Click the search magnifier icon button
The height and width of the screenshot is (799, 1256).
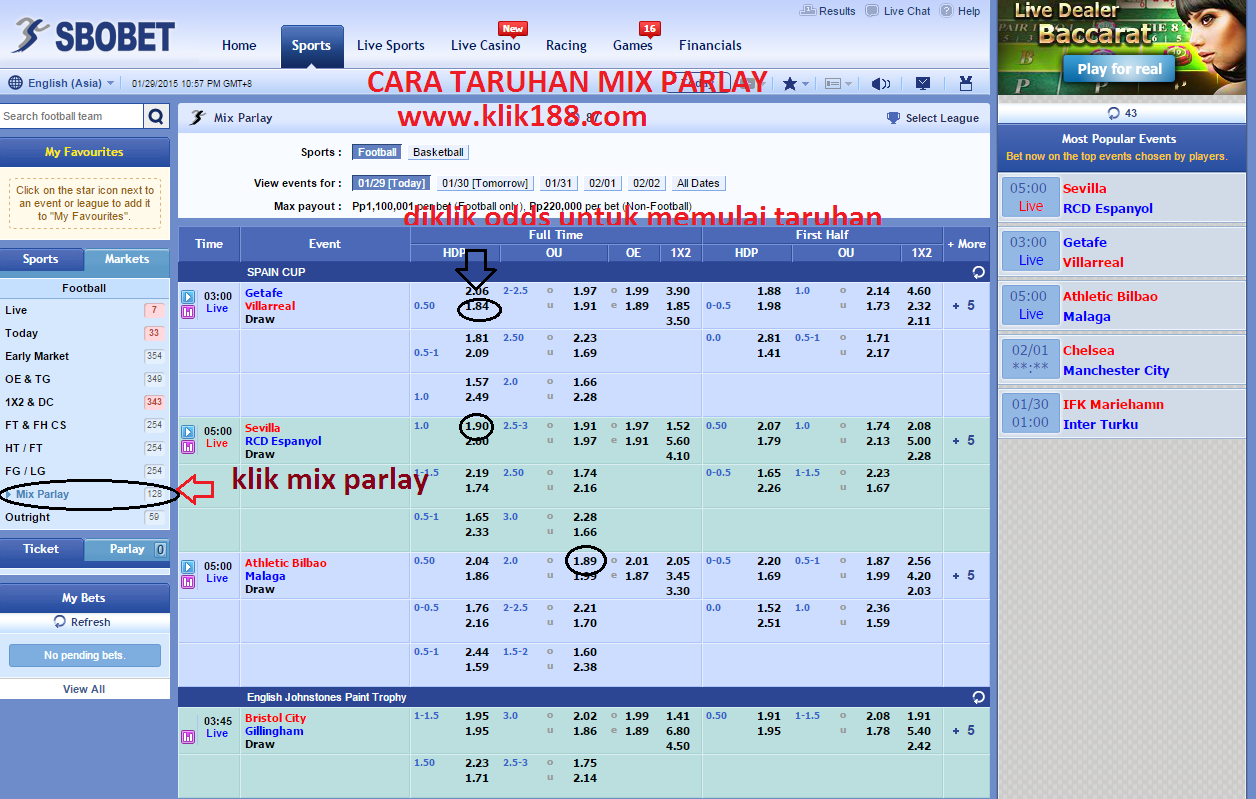(x=157, y=117)
